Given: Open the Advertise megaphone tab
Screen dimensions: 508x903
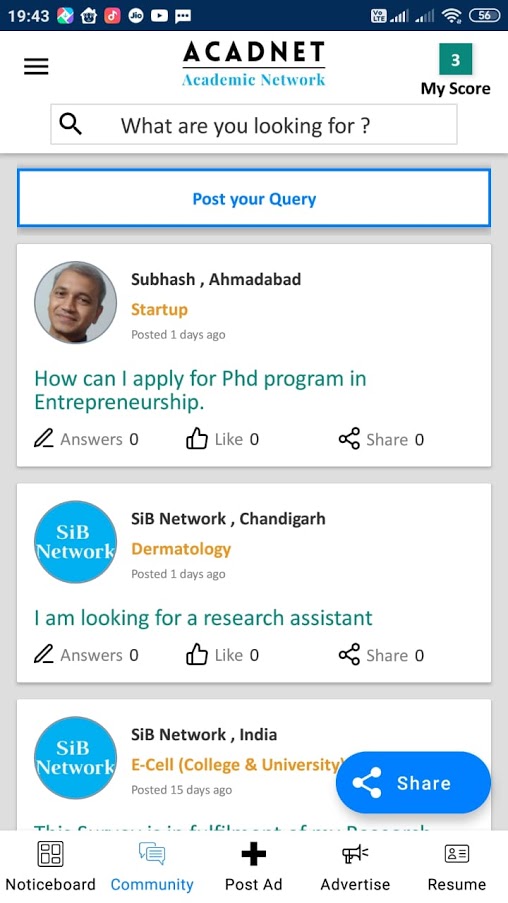Looking at the screenshot, I should point(355,867).
